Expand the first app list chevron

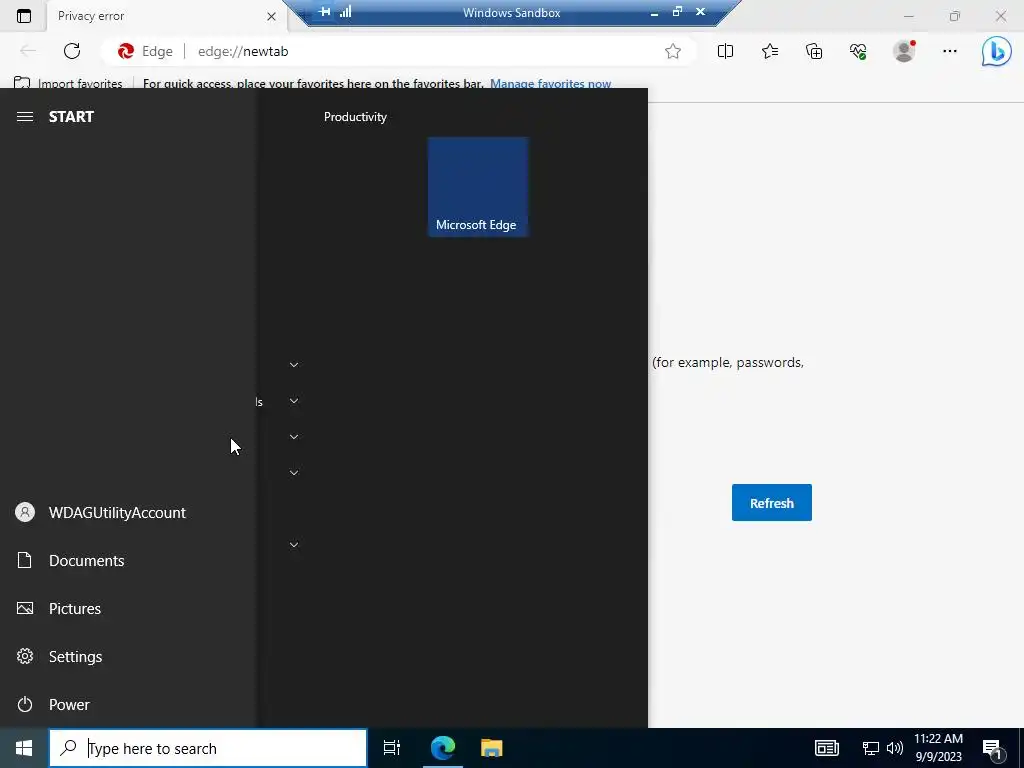click(x=294, y=364)
